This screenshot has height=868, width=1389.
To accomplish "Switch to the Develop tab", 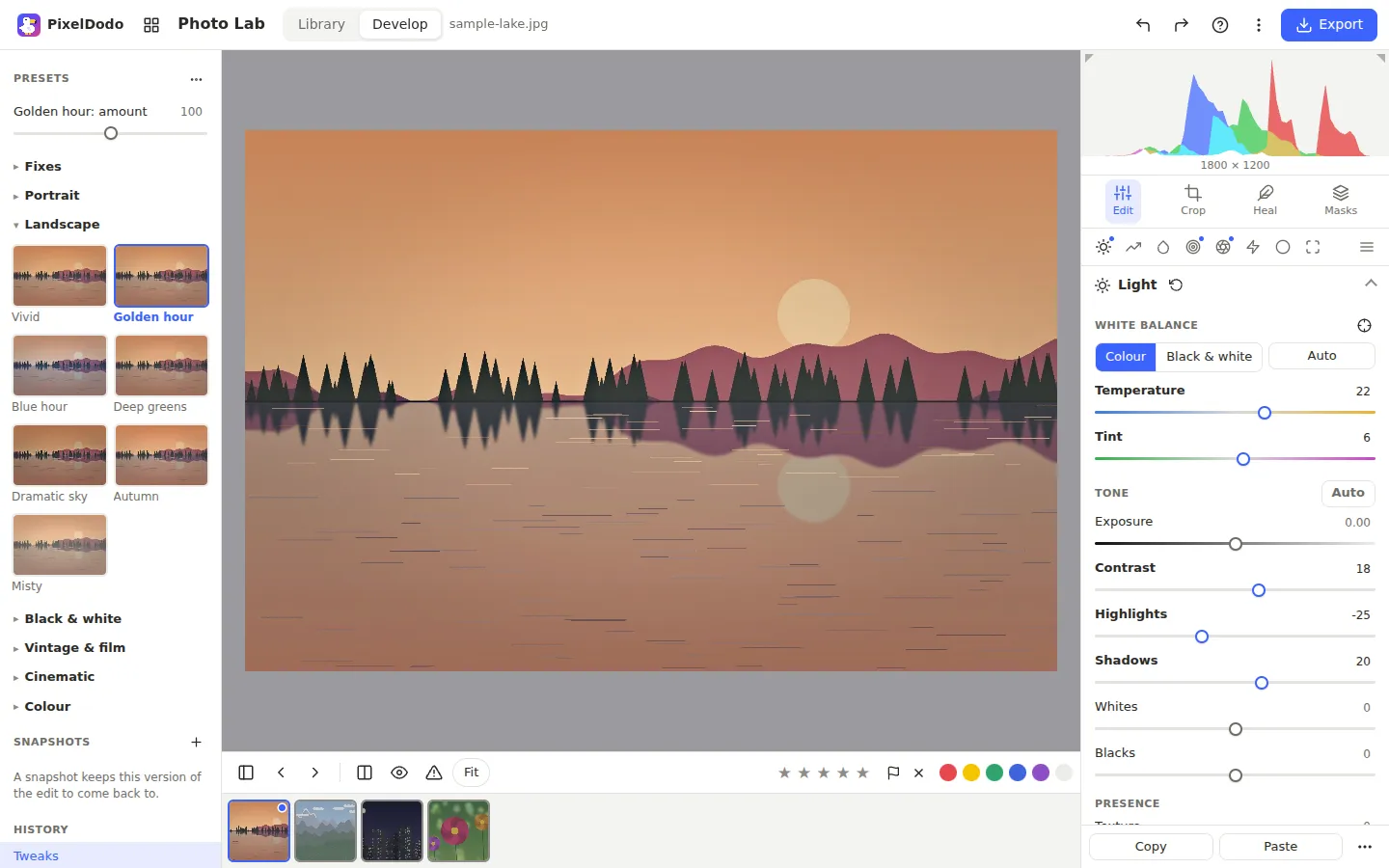I will click(399, 24).
